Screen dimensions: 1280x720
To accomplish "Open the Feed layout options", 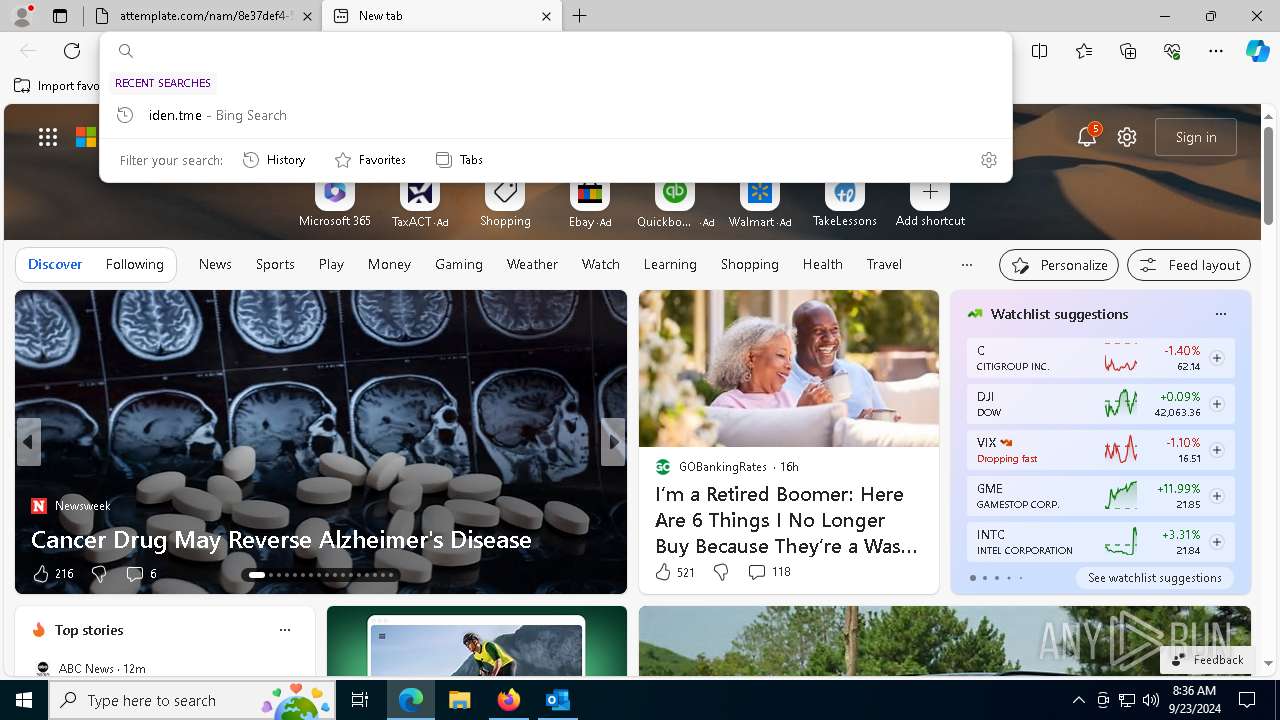I will (1189, 265).
